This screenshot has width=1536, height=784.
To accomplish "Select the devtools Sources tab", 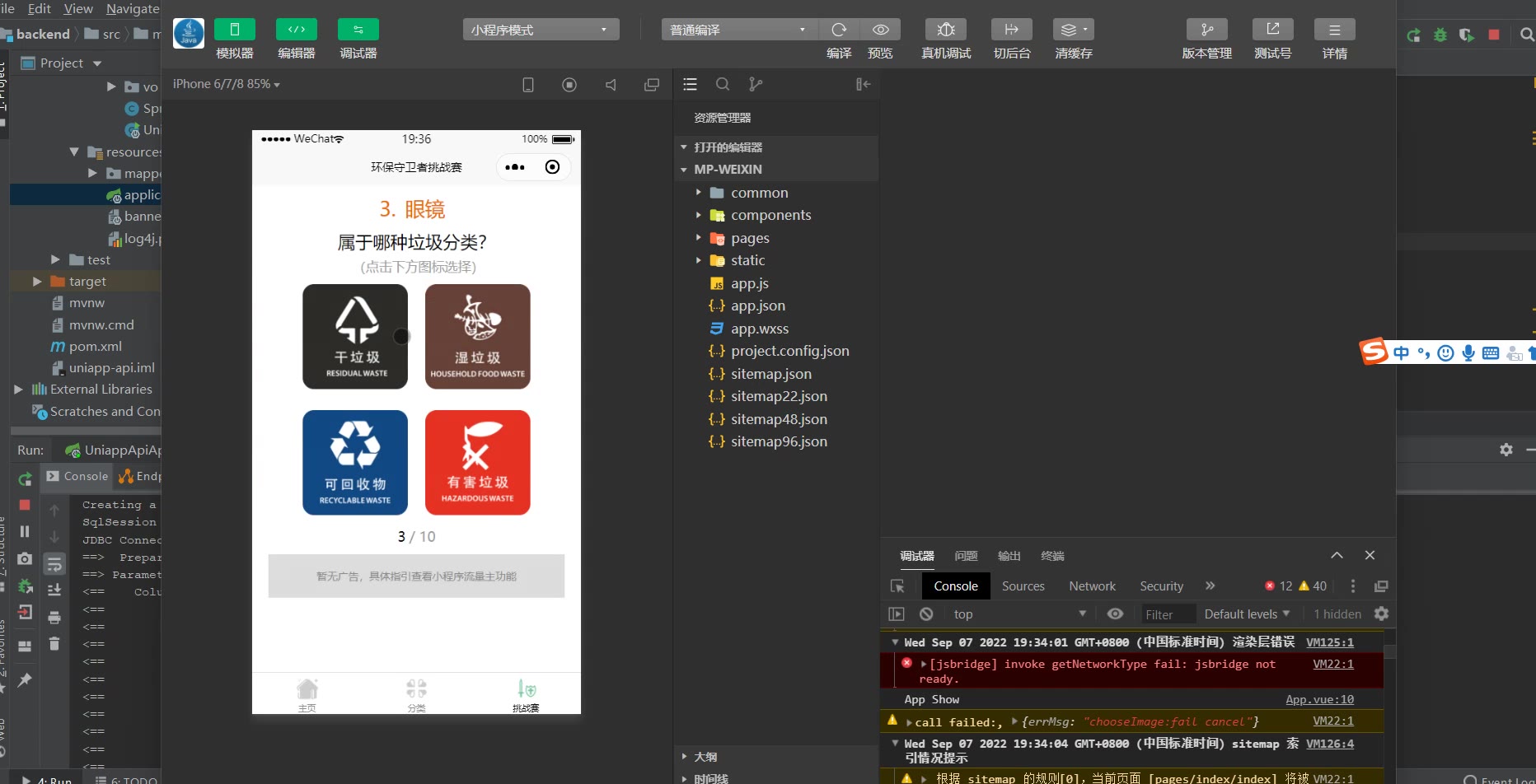I will pos(1023,586).
